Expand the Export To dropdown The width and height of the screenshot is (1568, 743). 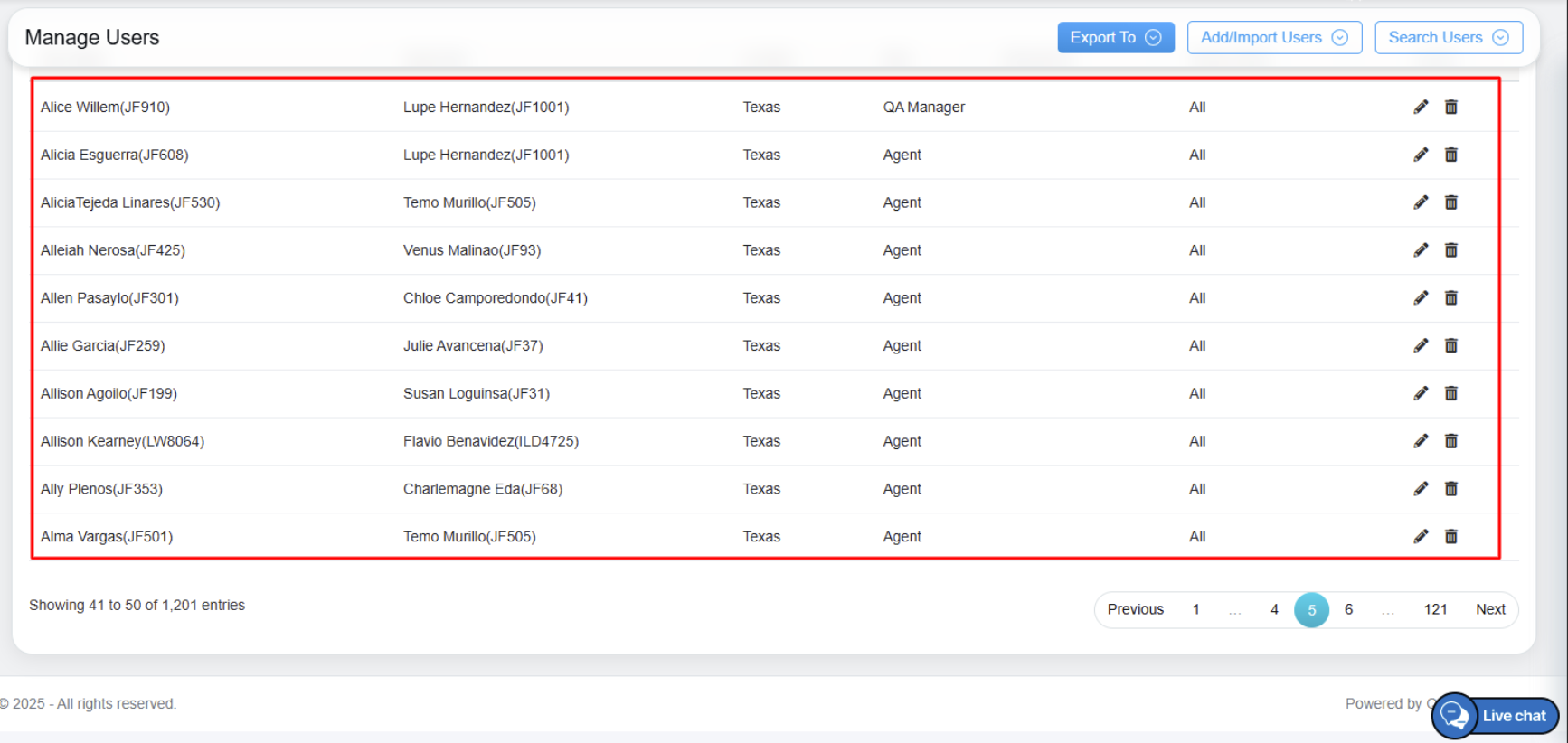click(1115, 38)
